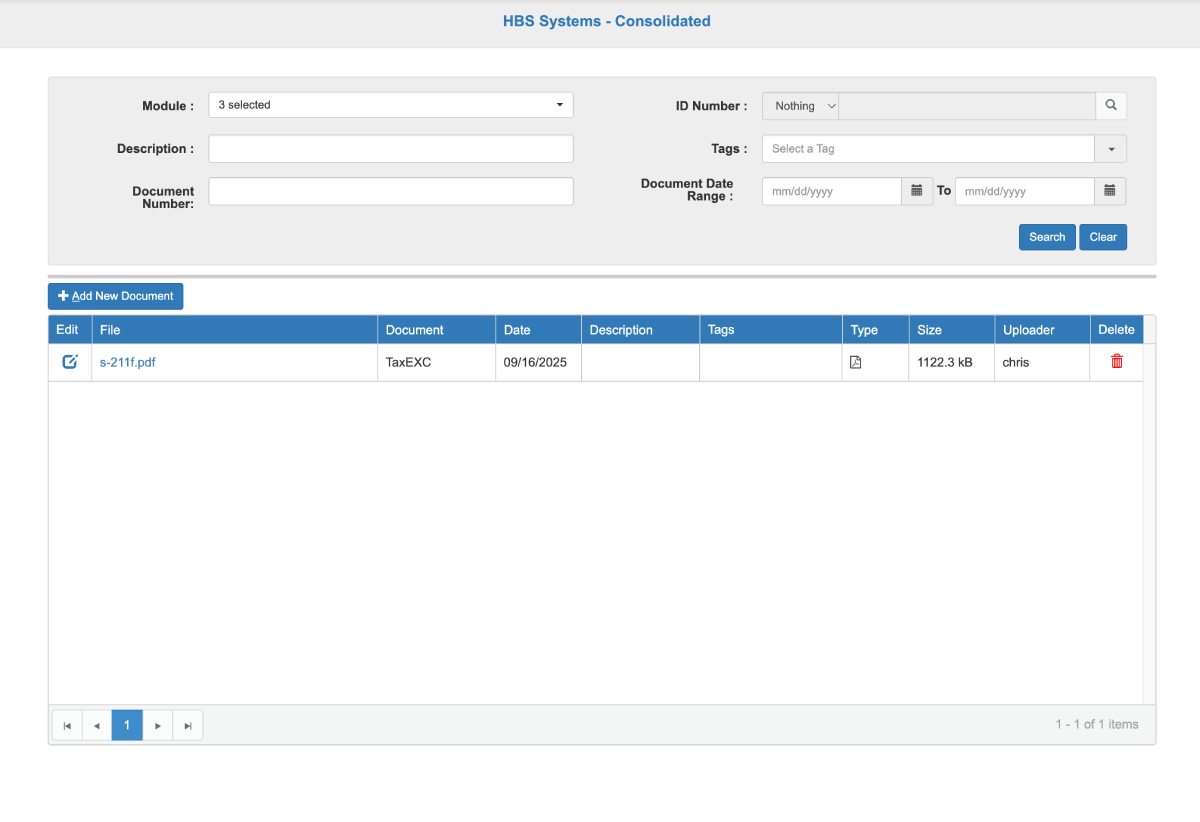
Task: Open the ID Number type dropdown set to Nothing
Action: (x=800, y=106)
